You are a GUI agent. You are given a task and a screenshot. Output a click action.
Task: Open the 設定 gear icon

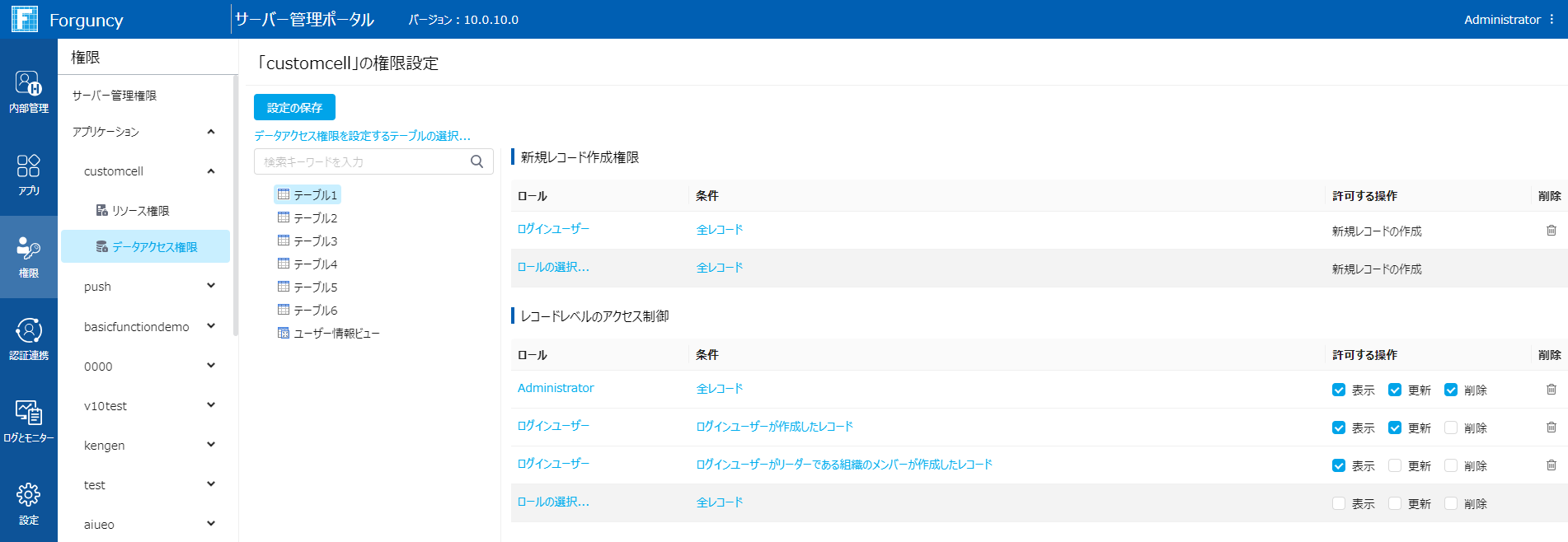[x=28, y=503]
